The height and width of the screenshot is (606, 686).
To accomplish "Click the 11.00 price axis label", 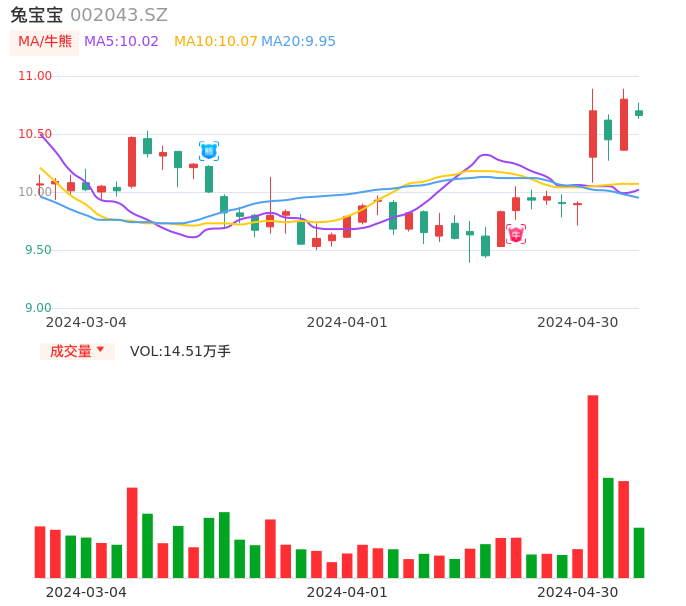I will click(35, 76).
